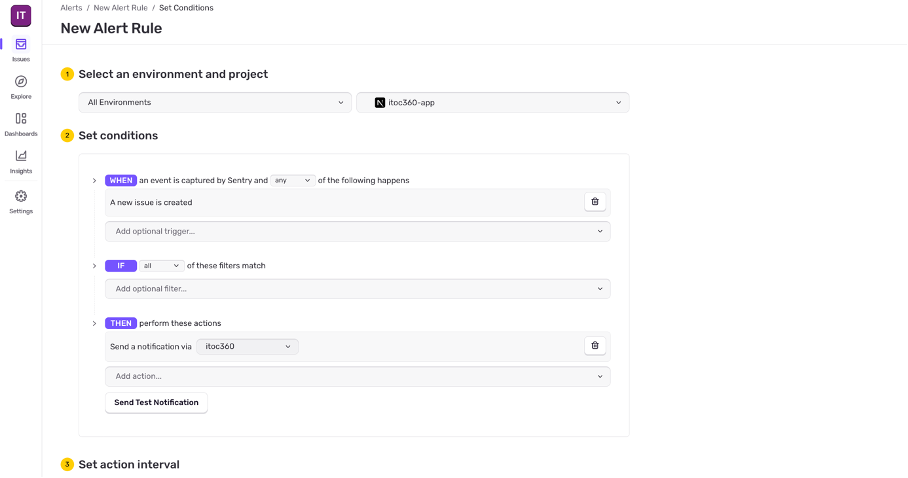Viewport: 908px width, 478px height.
Task: Collapse the WHEN conditions chevron
Action: point(94,181)
